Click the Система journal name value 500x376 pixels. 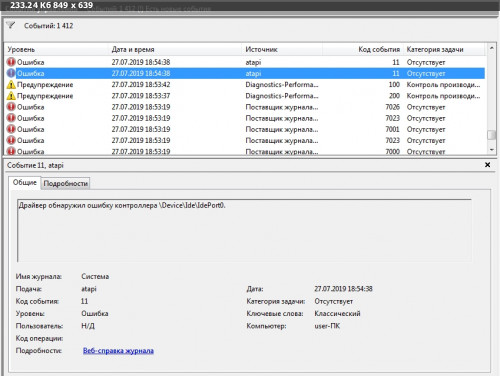(95, 276)
